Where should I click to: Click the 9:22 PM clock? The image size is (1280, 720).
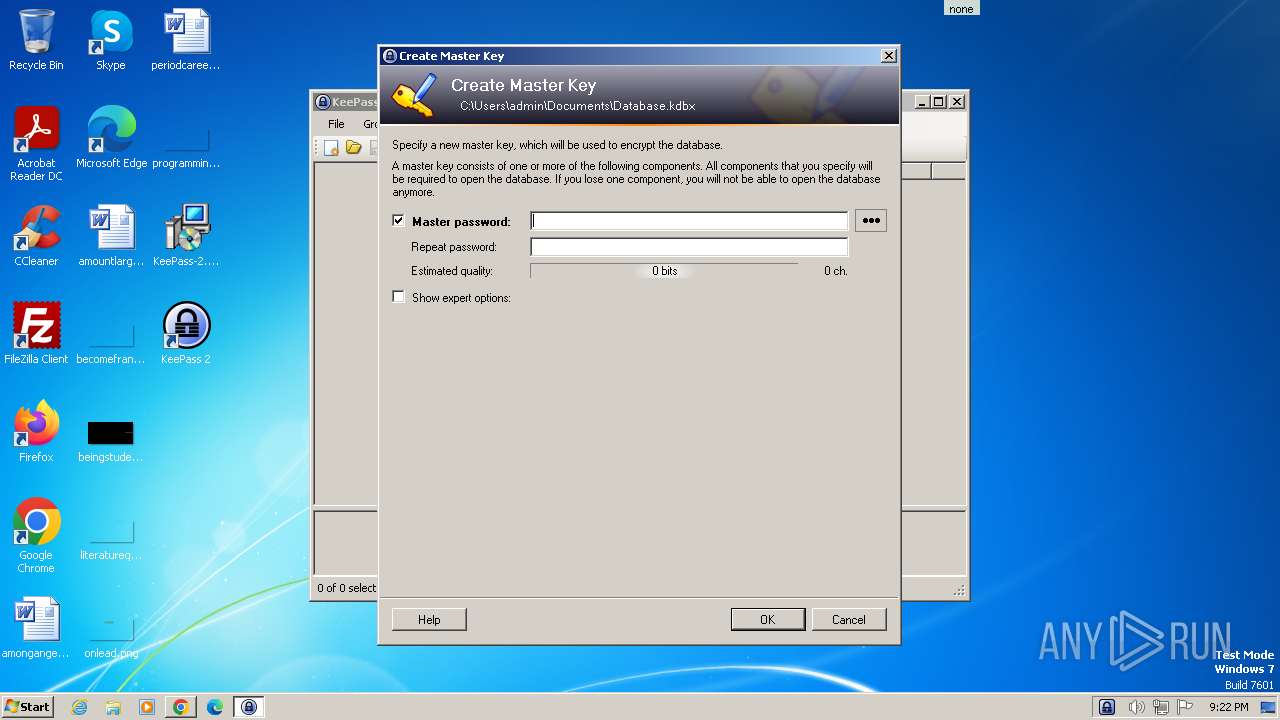click(x=1228, y=707)
